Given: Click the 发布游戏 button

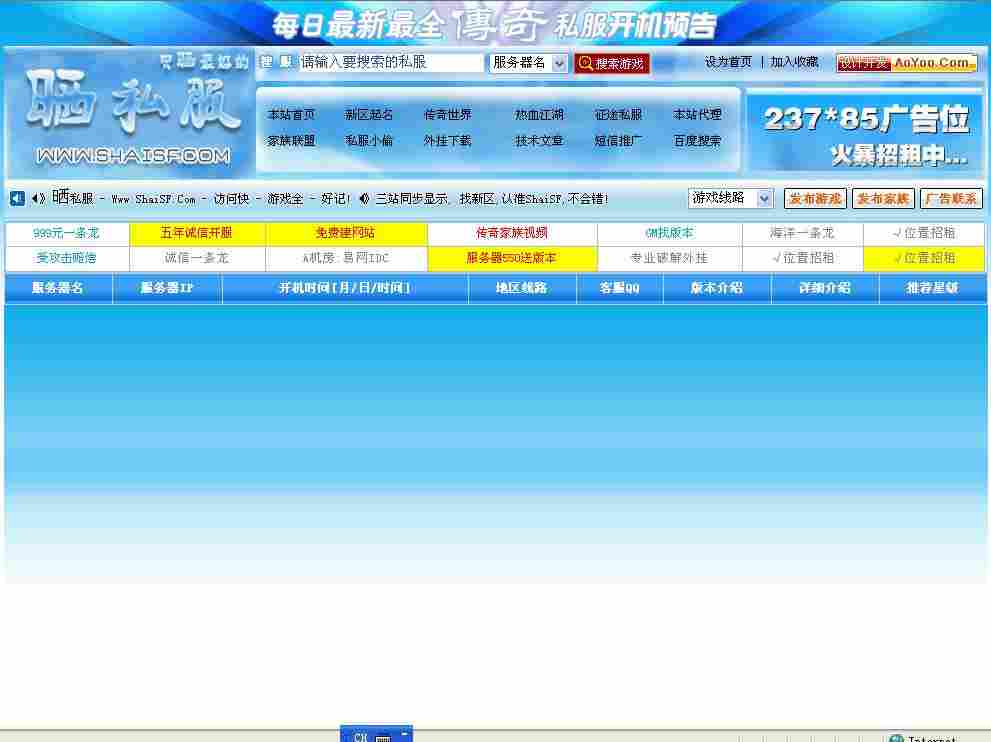Looking at the screenshot, I should 814,198.
